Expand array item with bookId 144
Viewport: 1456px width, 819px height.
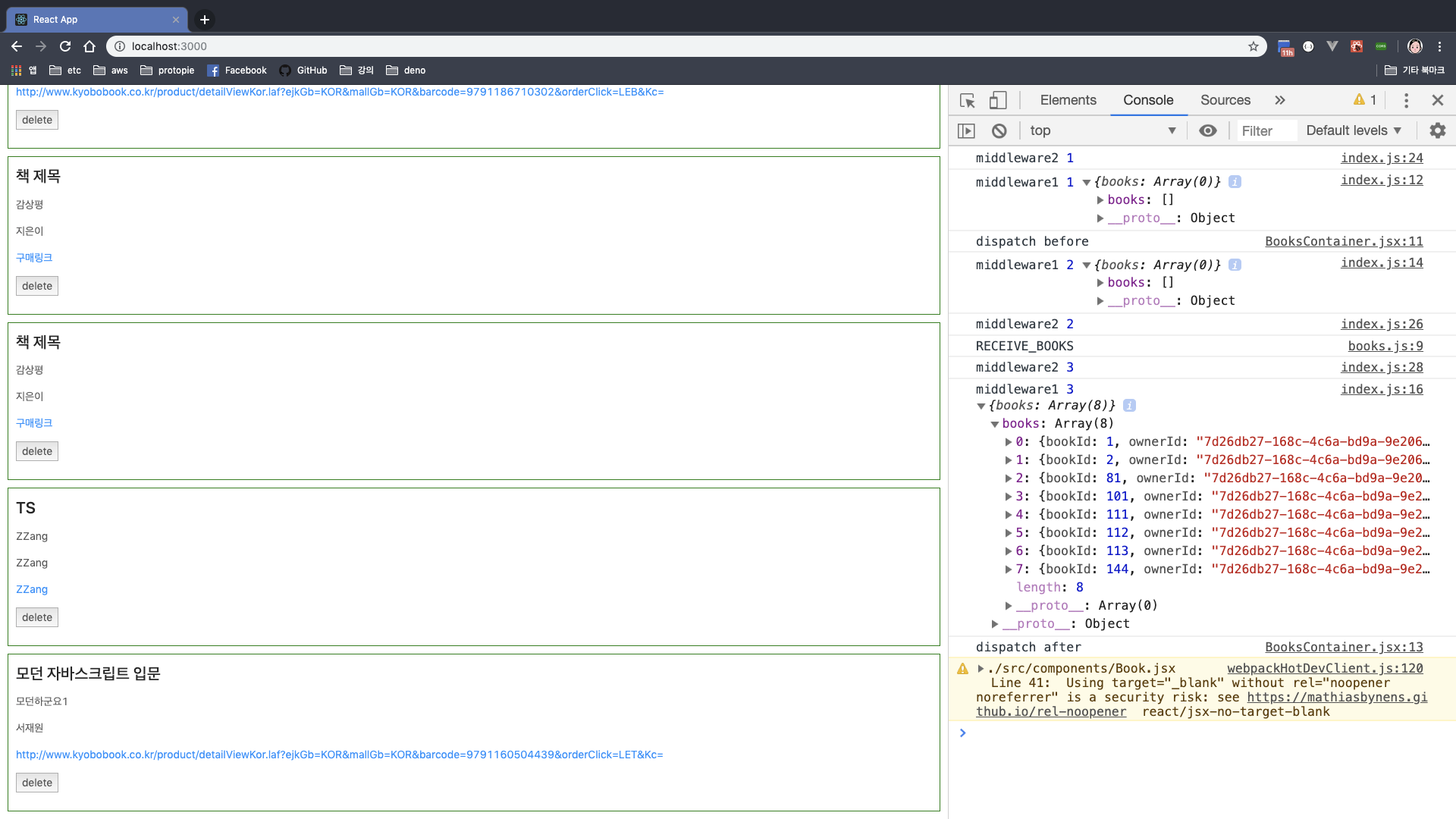tap(1009, 570)
